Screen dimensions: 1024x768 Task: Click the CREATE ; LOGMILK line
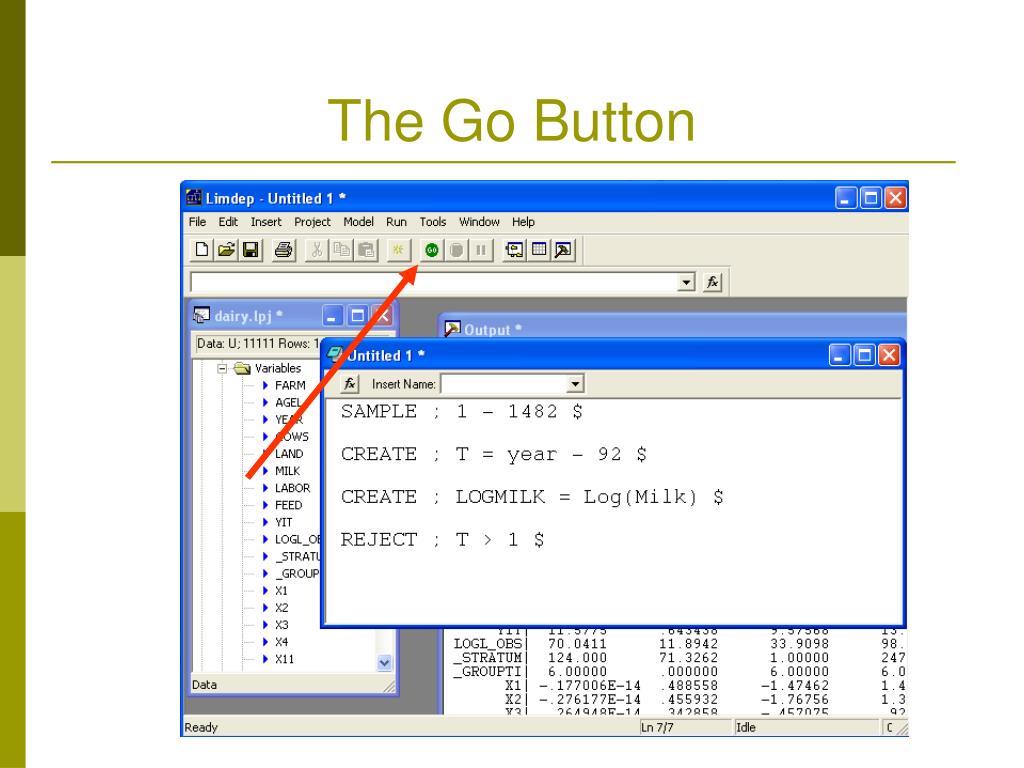[532, 497]
